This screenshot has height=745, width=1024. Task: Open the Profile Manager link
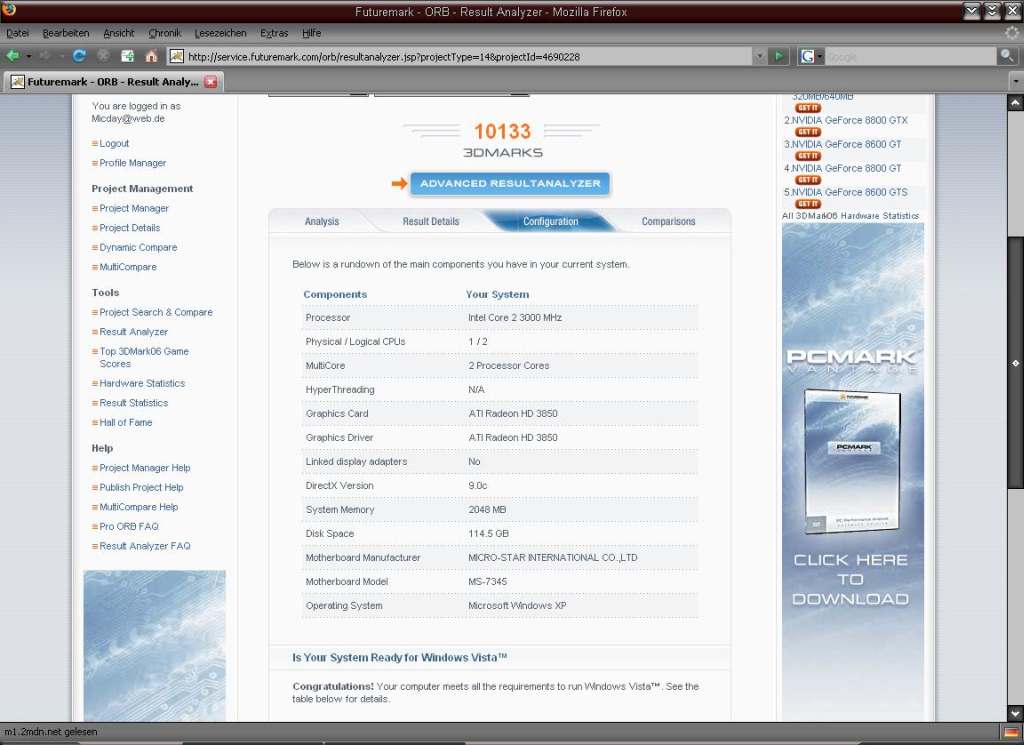coord(133,163)
